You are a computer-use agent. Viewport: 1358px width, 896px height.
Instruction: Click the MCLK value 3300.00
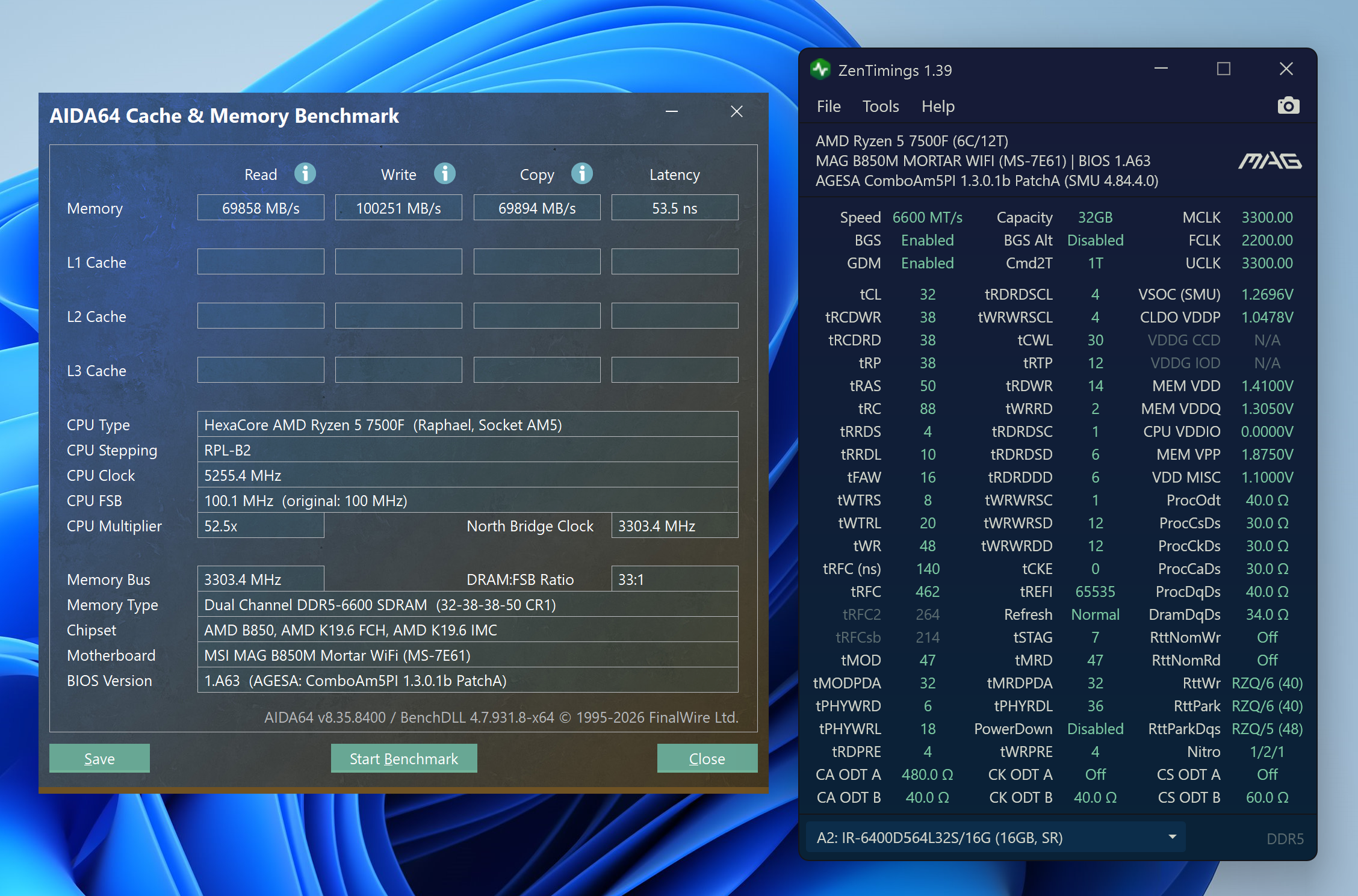tap(1267, 217)
